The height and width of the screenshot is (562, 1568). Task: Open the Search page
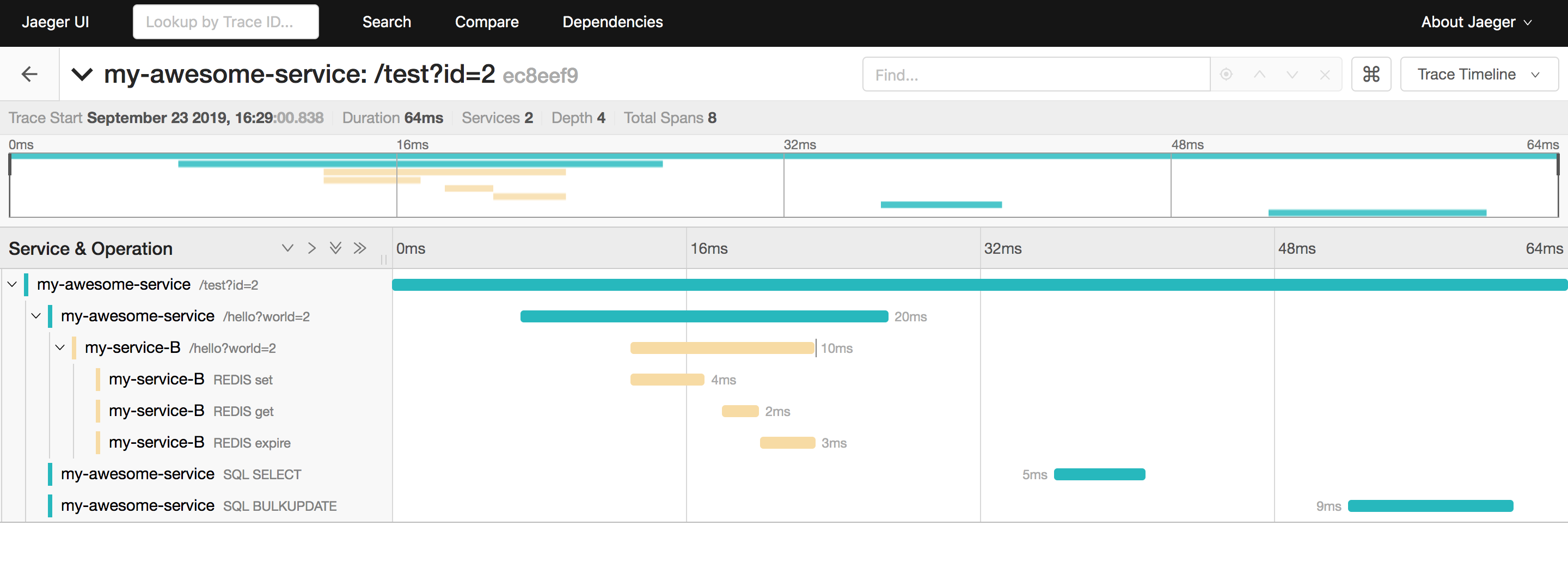387,22
